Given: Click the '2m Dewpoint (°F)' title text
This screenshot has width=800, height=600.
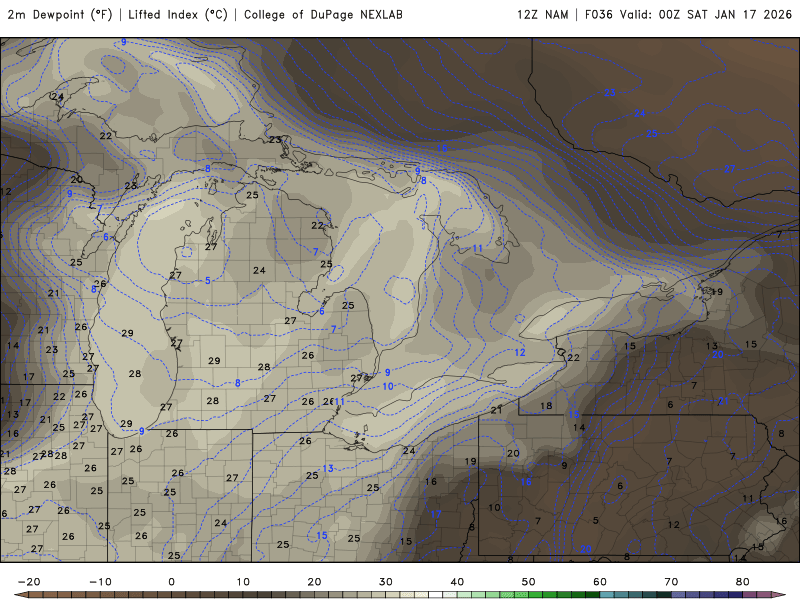Looking at the screenshot, I should (x=60, y=15).
